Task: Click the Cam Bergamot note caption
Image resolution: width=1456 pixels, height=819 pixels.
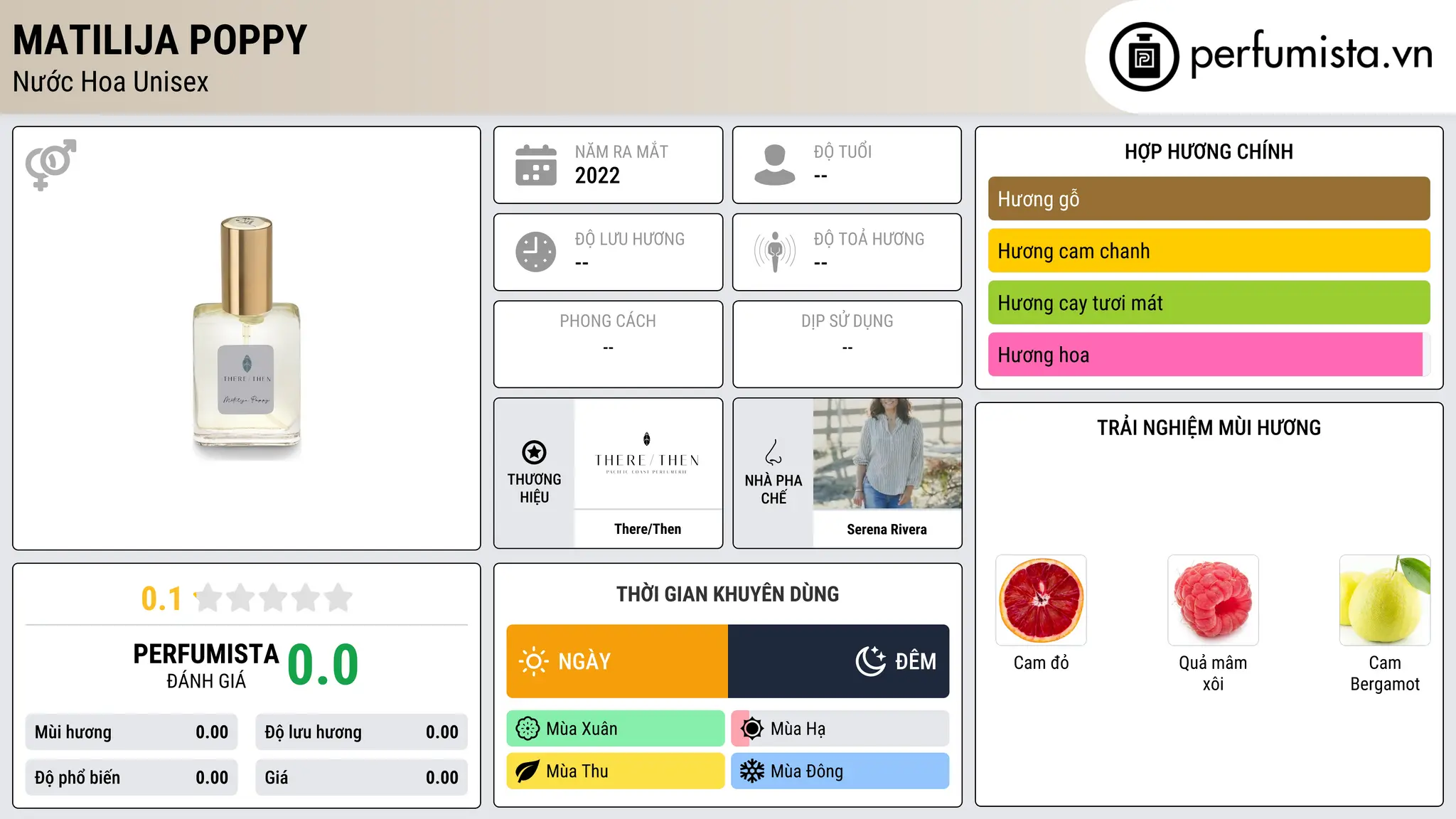Action: 1385,673
